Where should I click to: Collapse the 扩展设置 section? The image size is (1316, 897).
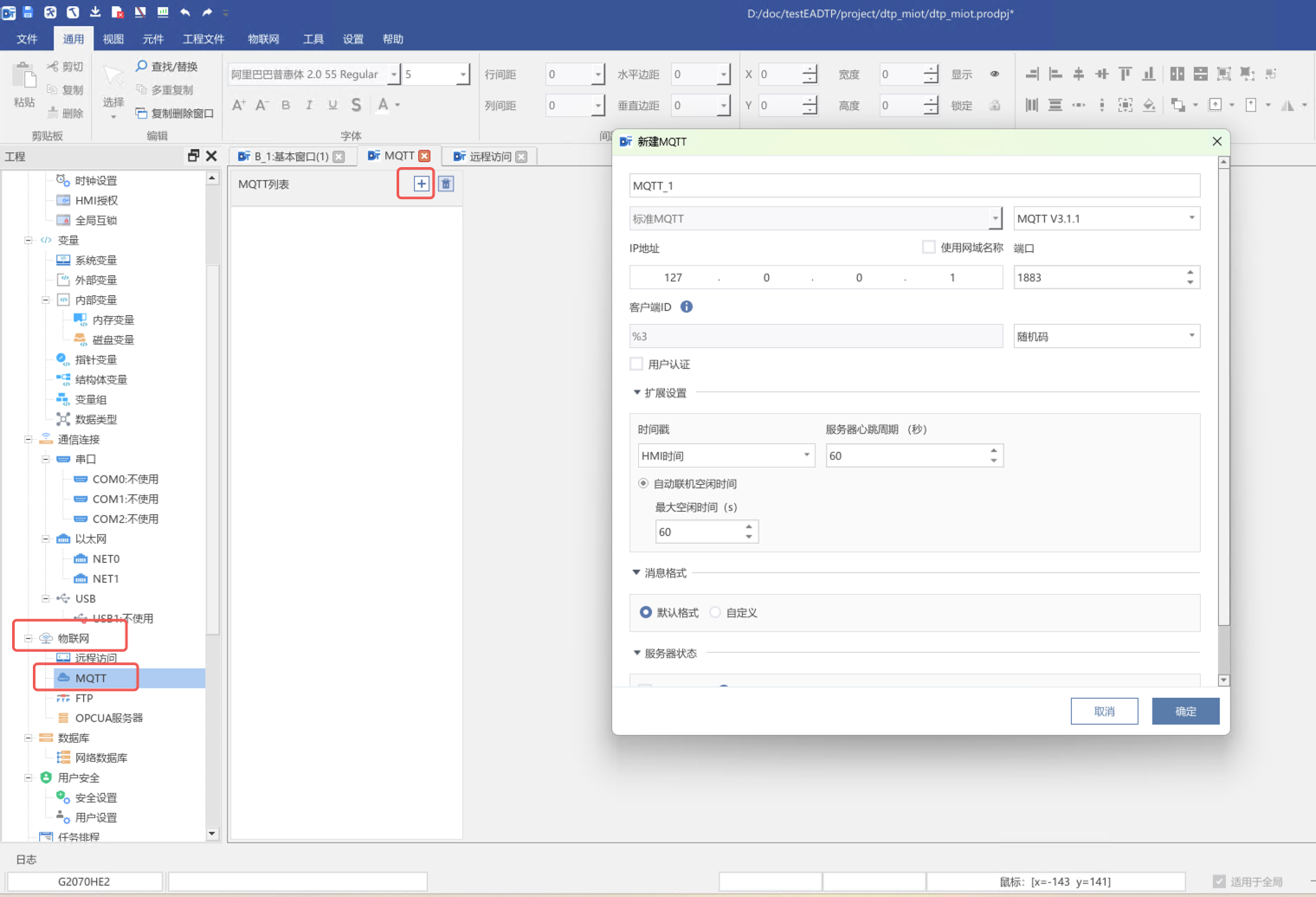click(x=637, y=393)
